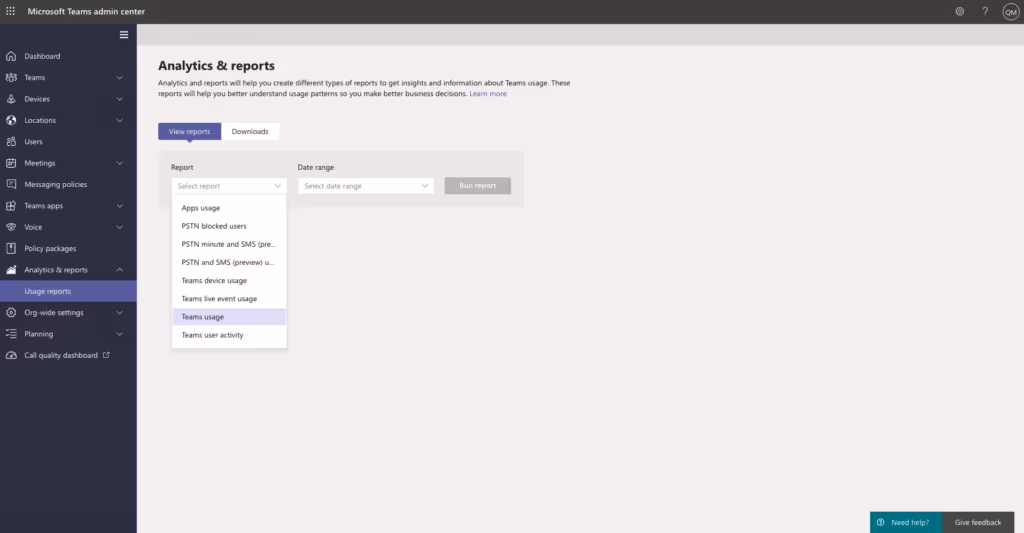Open the QM account avatar

point(1010,12)
